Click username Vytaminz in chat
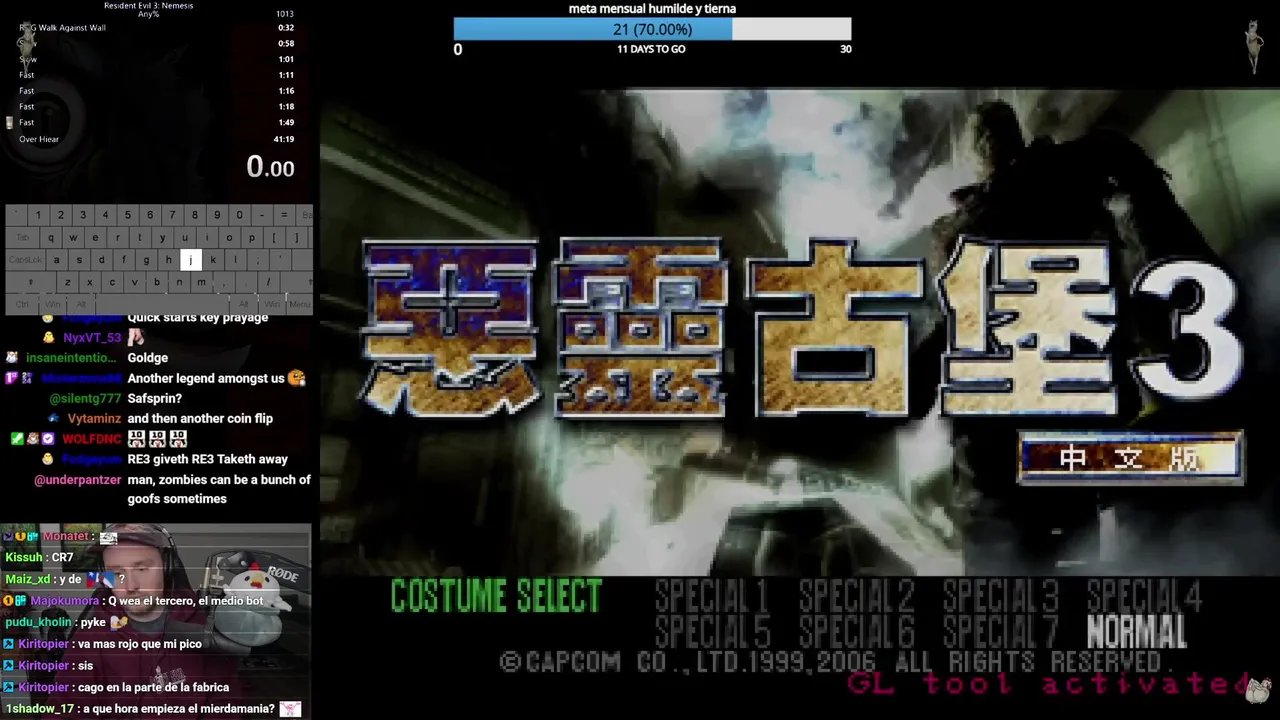The height and width of the screenshot is (720, 1280). (x=94, y=418)
